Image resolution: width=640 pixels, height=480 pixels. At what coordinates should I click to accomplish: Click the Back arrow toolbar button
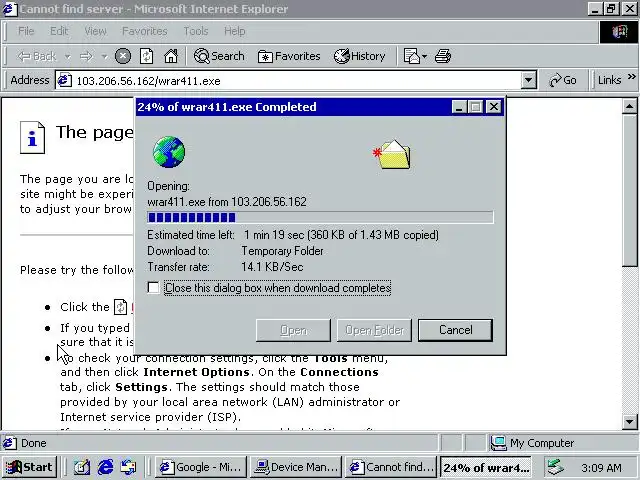(37, 56)
